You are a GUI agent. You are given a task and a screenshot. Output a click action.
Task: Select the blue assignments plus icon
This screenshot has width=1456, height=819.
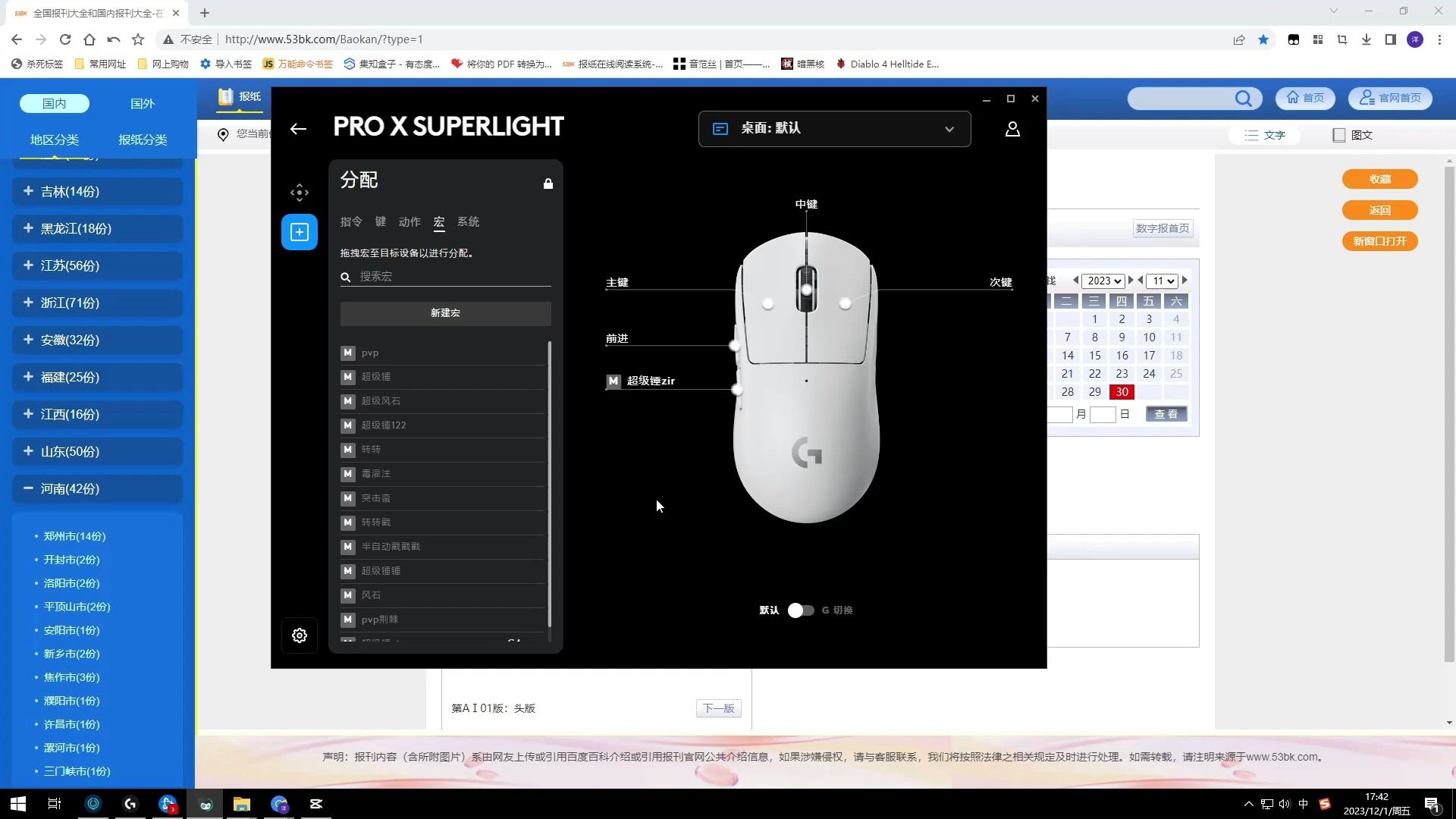point(300,232)
